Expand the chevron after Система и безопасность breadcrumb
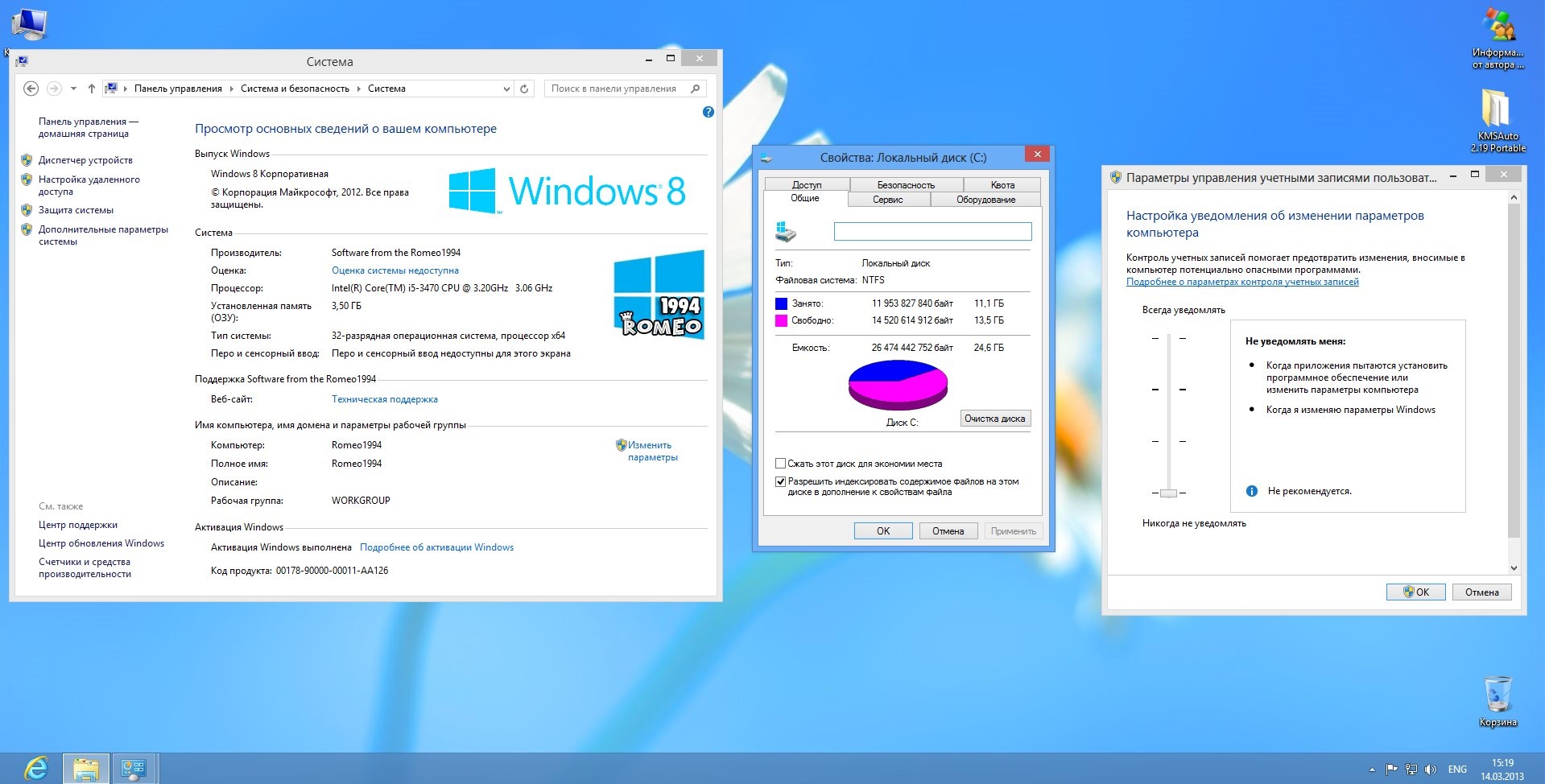 (x=358, y=89)
